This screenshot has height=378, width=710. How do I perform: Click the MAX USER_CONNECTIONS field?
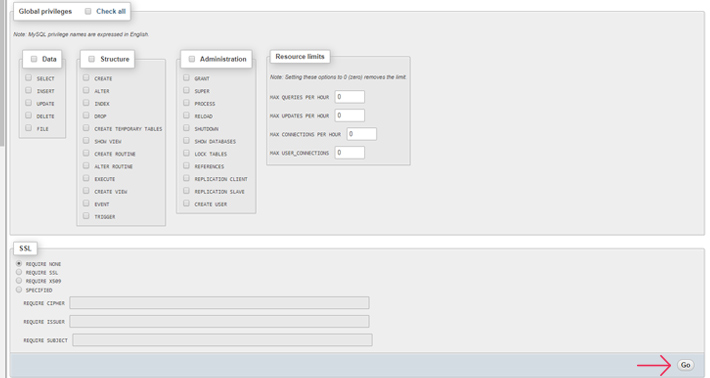pos(350,153)
